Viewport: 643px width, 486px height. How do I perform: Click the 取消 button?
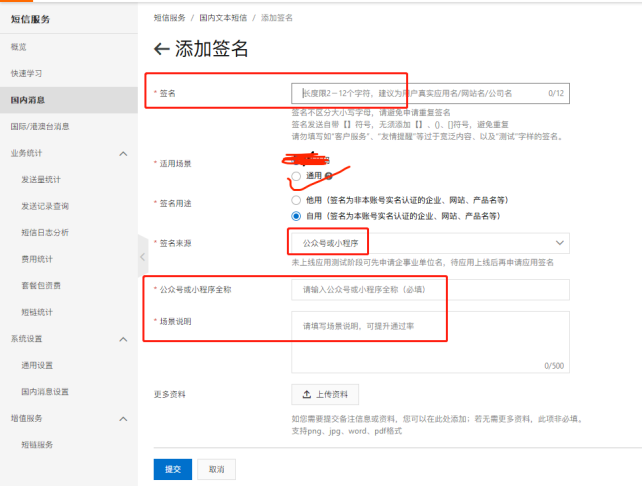coord(217,469)
